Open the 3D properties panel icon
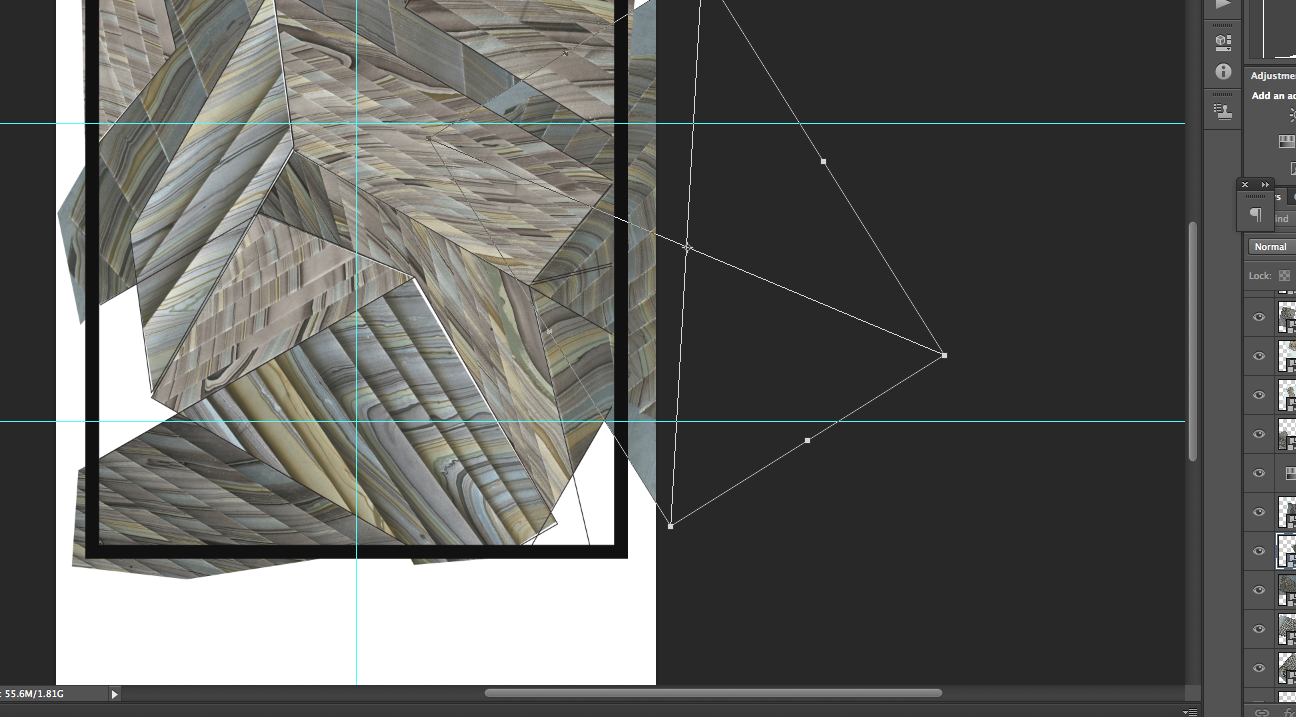This screenshot has width=1296, height=717. (1222, 43)
